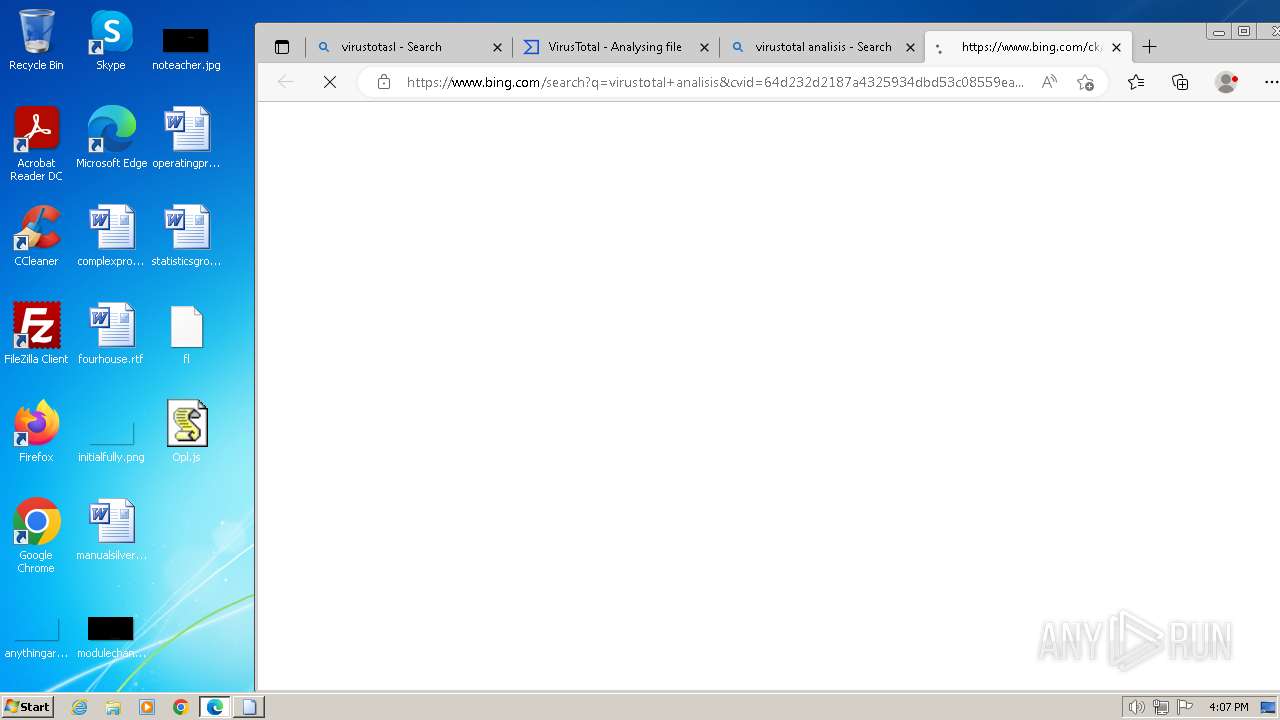Open the network tray icon

click(x=1161, y=707)
